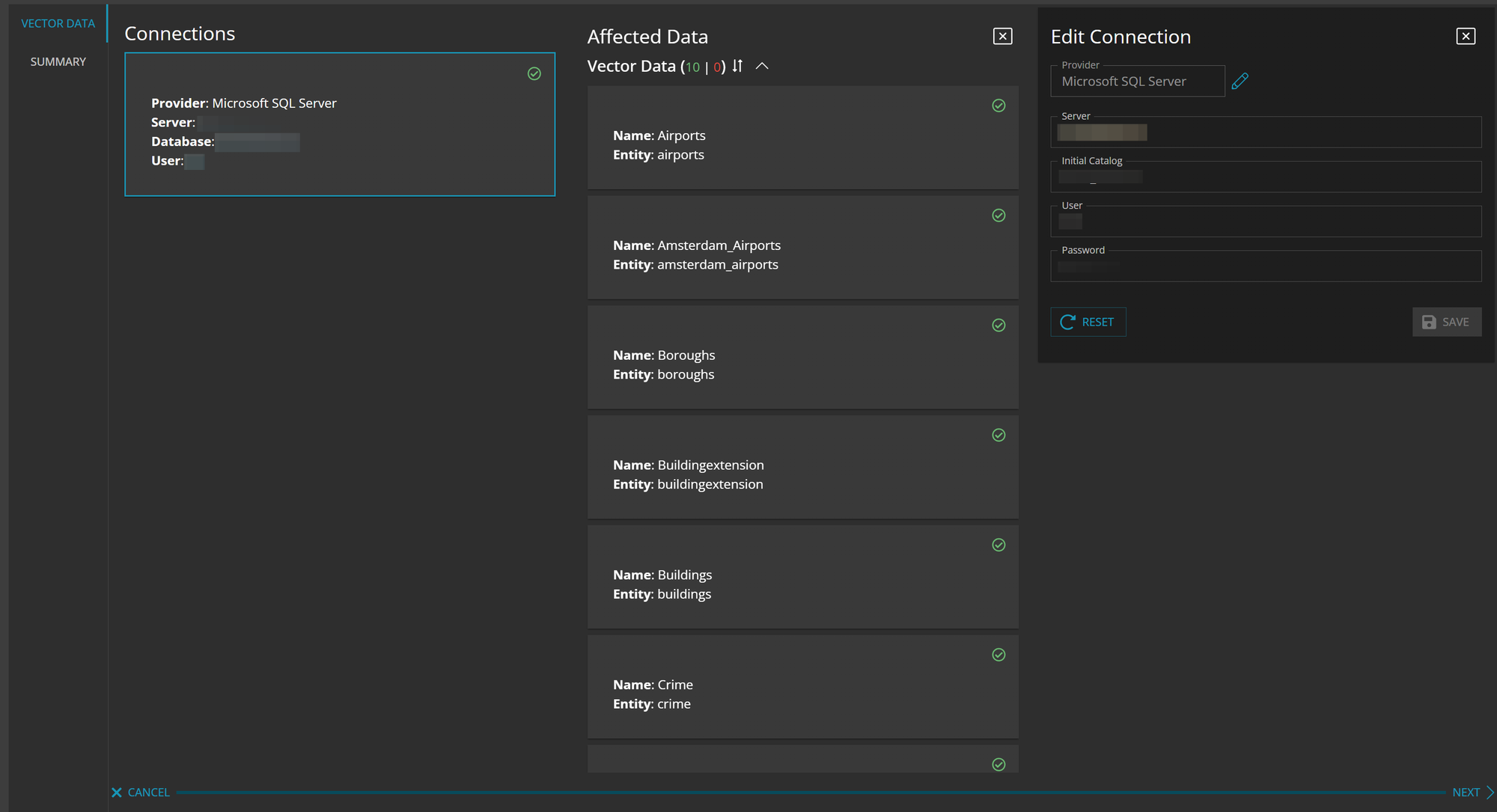The image size is (1497, 812).
Task: Click the green check icon on Crime card
Action: (x=998, y=655)
